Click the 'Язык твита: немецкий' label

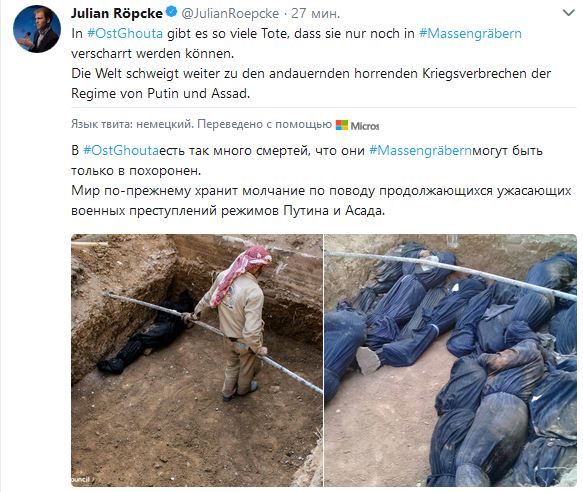pos(132,124)
